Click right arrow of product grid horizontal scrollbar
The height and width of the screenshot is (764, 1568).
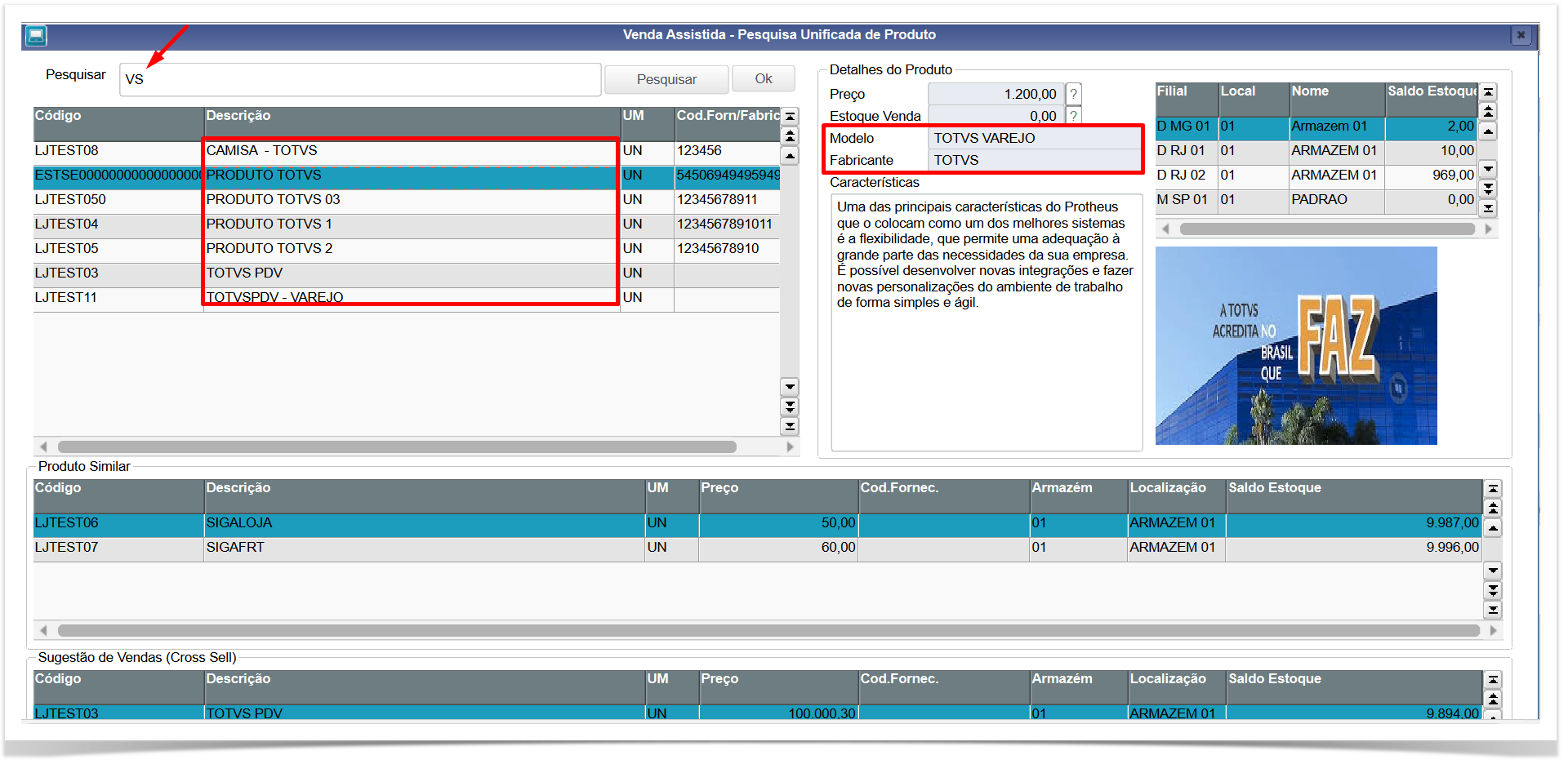coord(790,446)
